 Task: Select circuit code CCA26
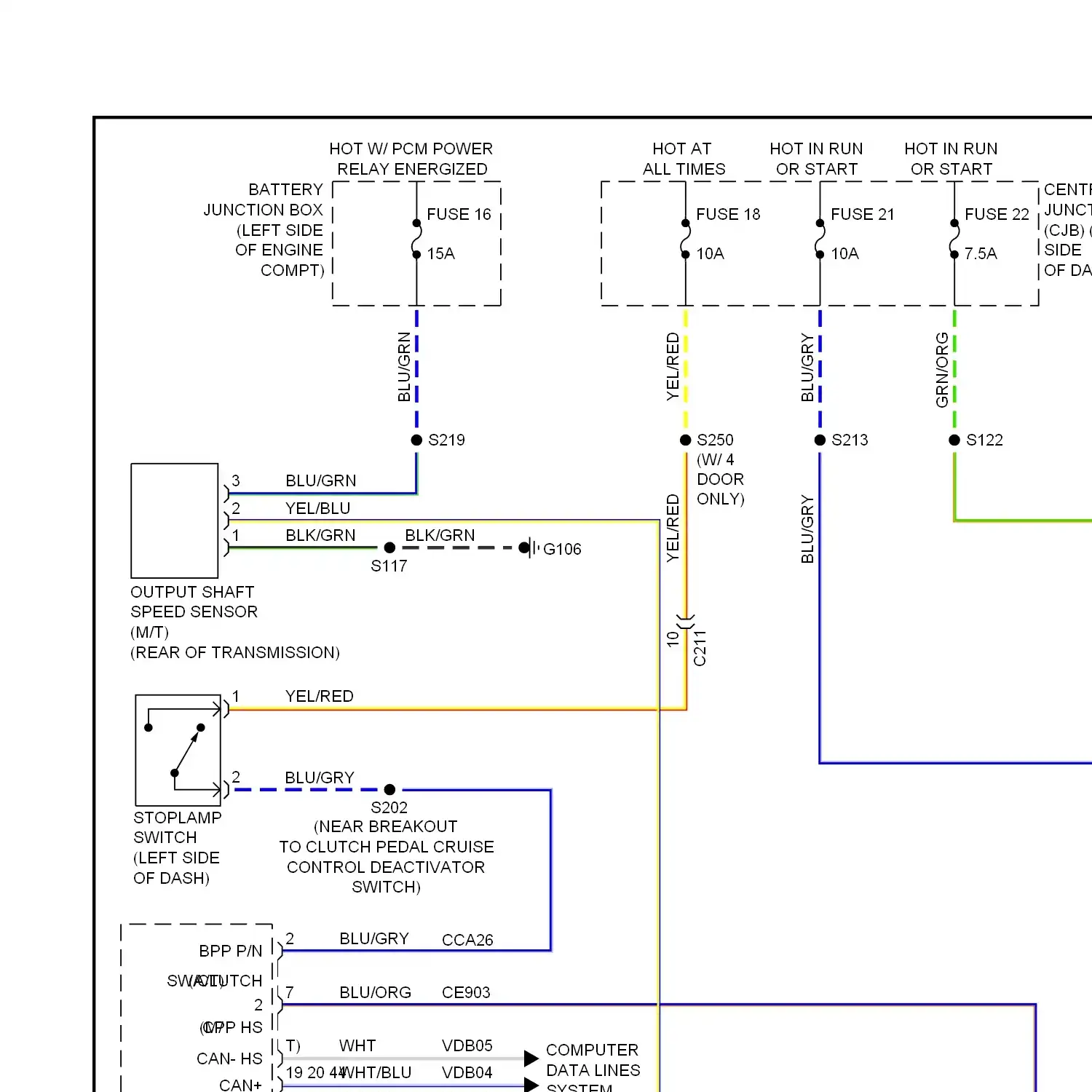[467, 940]
